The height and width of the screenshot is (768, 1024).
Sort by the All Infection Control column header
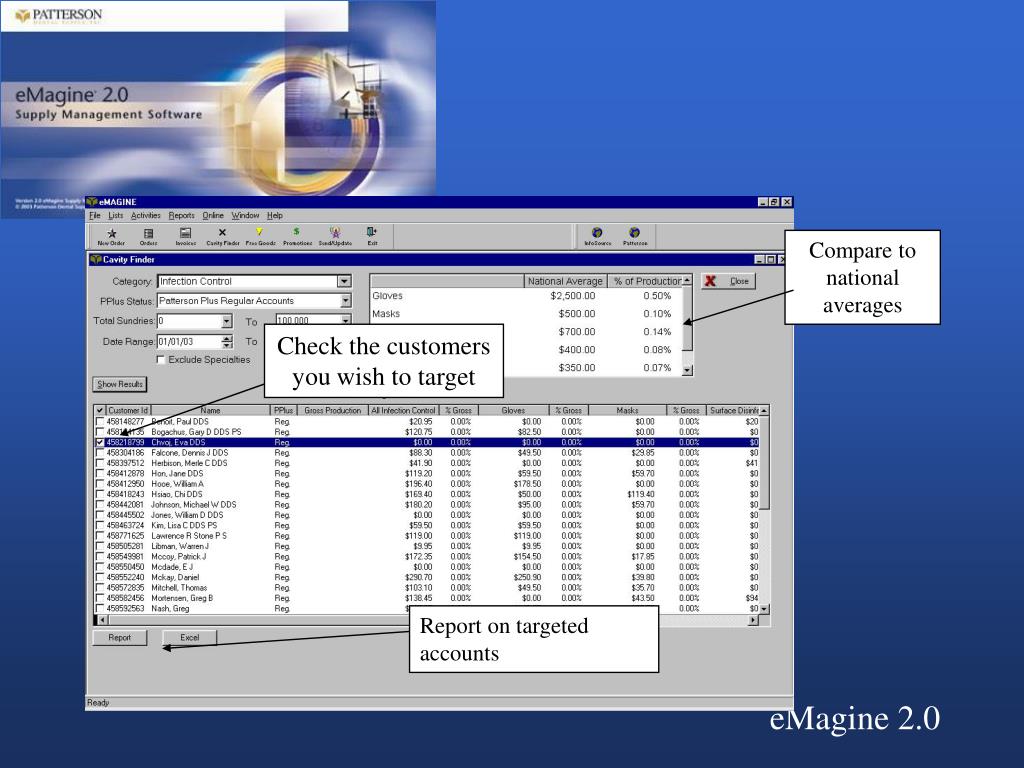coord(403,411)
